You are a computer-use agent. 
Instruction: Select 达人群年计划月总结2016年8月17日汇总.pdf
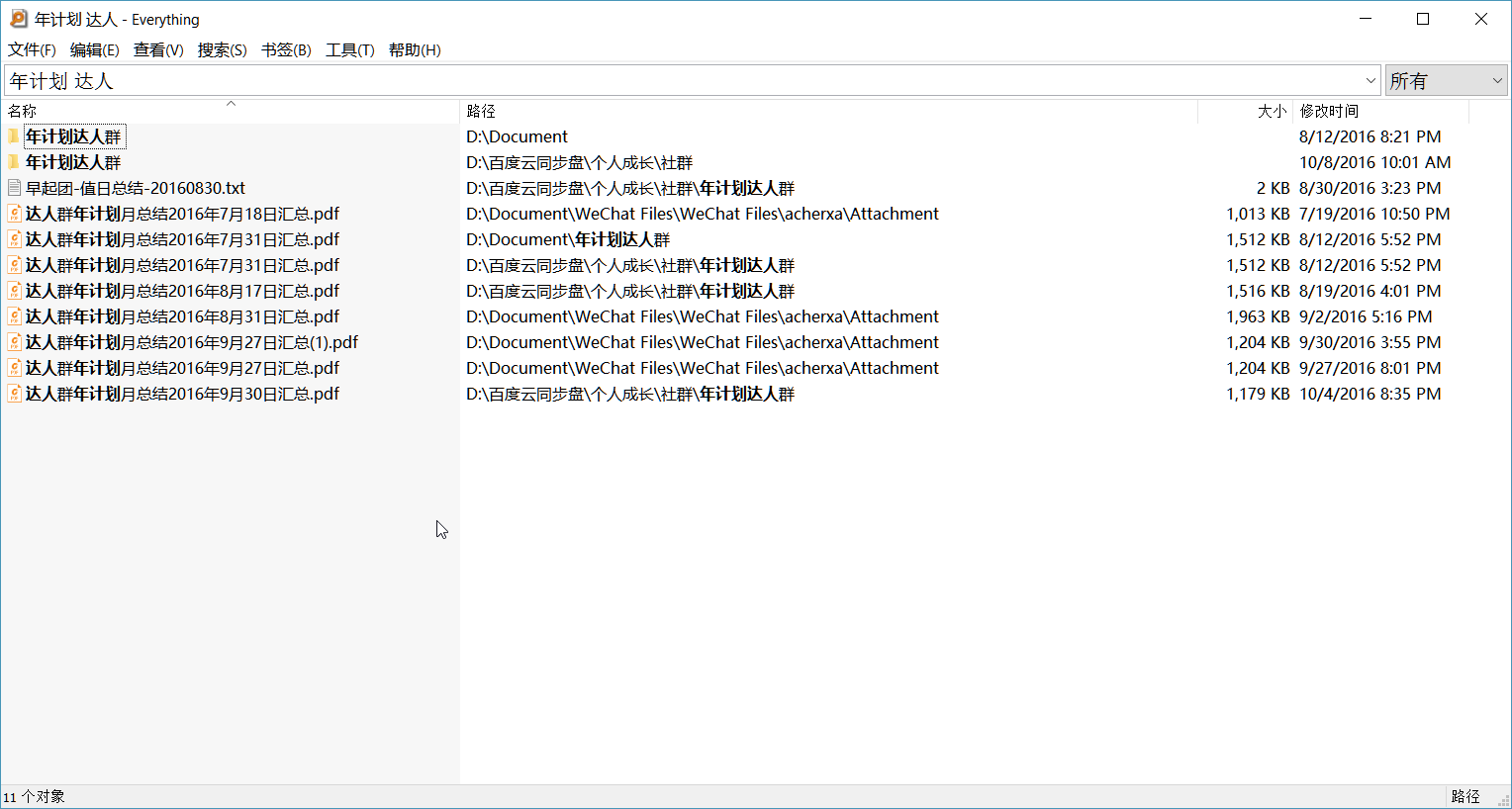182,291
